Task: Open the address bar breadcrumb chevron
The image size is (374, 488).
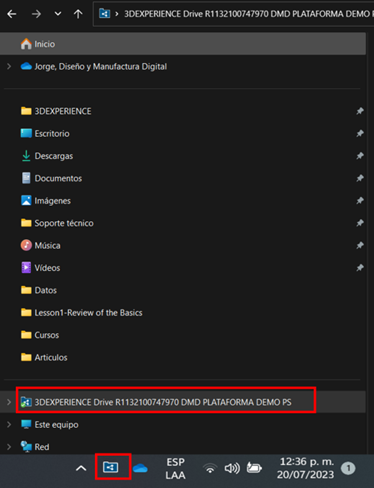Action: point(117,14)
